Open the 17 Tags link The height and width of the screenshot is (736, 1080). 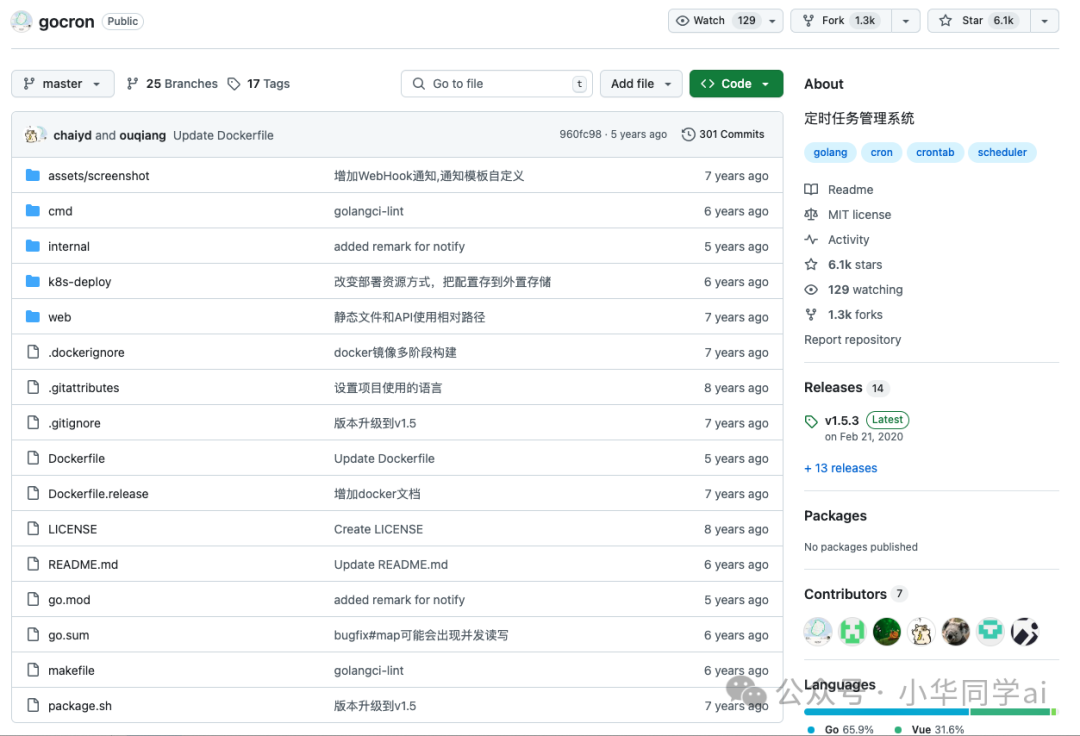coord(259,83)
